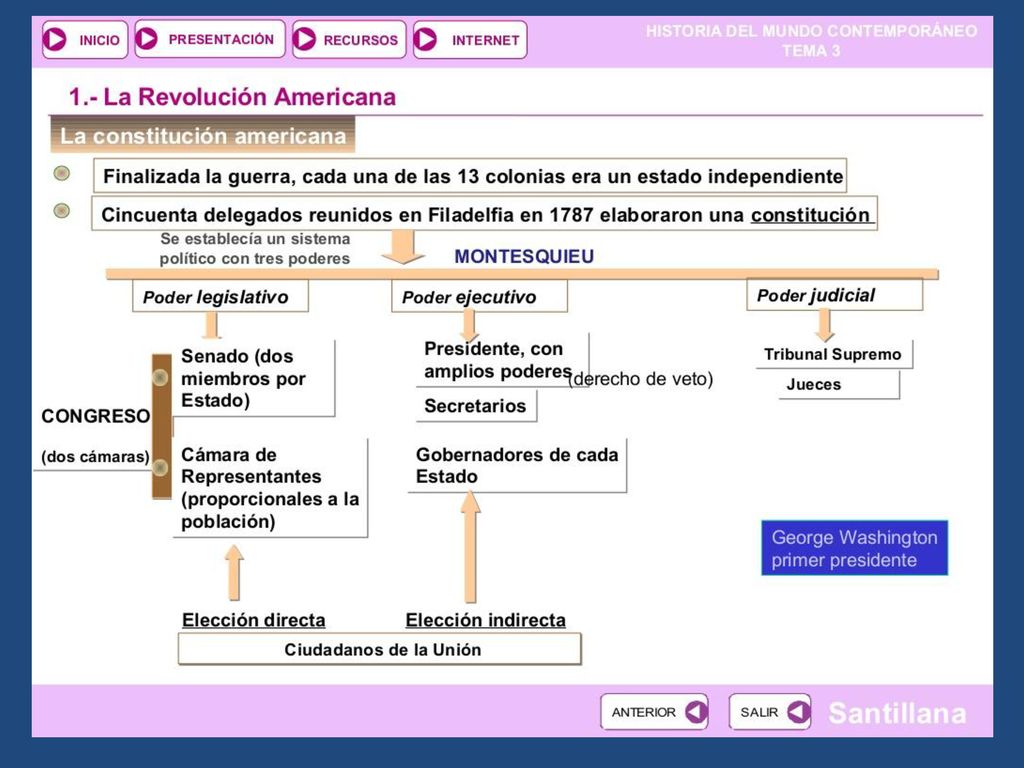Open the INTERNET label
The width and height of the screenshot is (1024, 768).
485,40
